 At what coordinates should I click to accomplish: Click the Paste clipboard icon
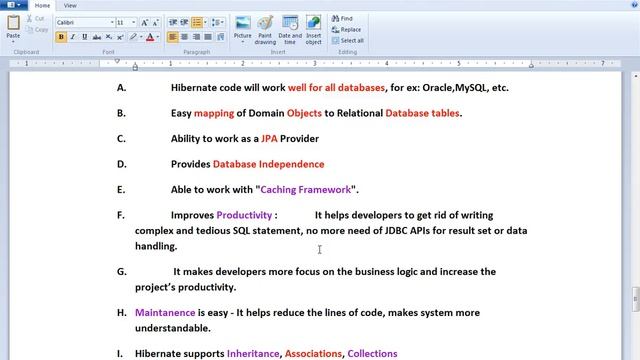click(13, 23)
